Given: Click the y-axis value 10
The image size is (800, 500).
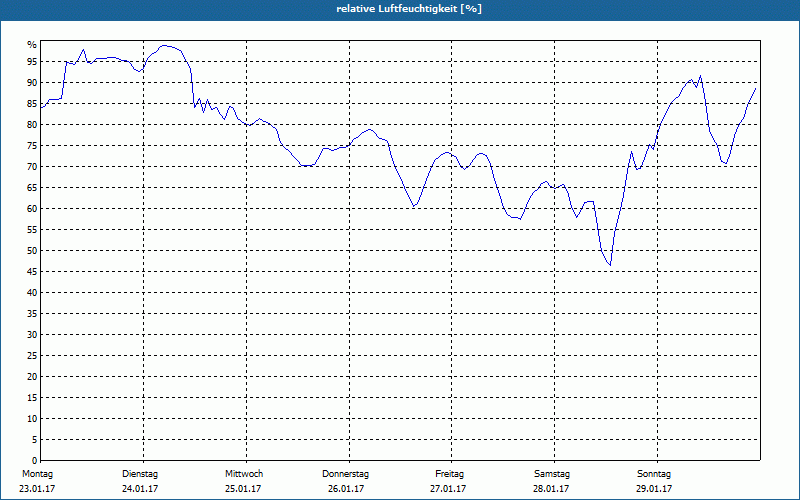Looking at the screenshot, I should pos(32,418).
